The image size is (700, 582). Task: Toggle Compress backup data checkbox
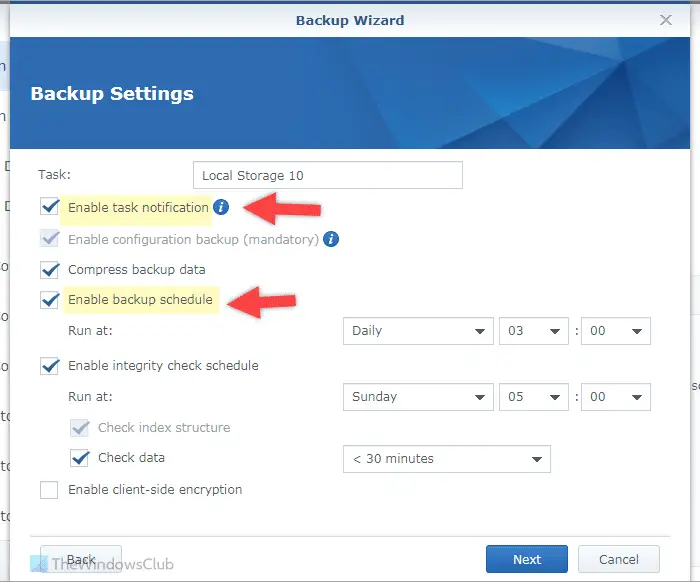49,270
